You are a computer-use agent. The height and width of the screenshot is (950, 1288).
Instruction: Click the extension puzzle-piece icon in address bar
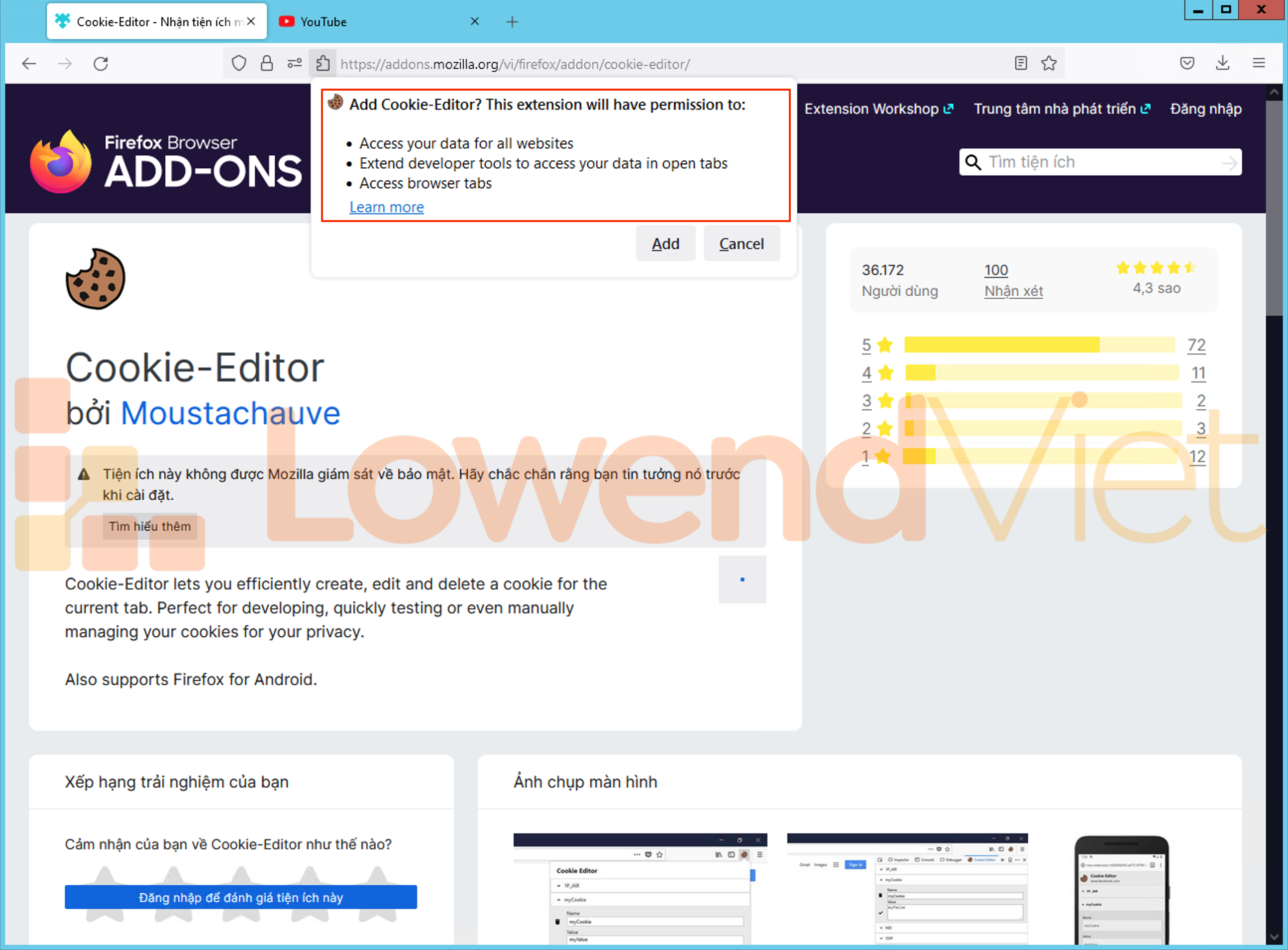pos(323,63)
